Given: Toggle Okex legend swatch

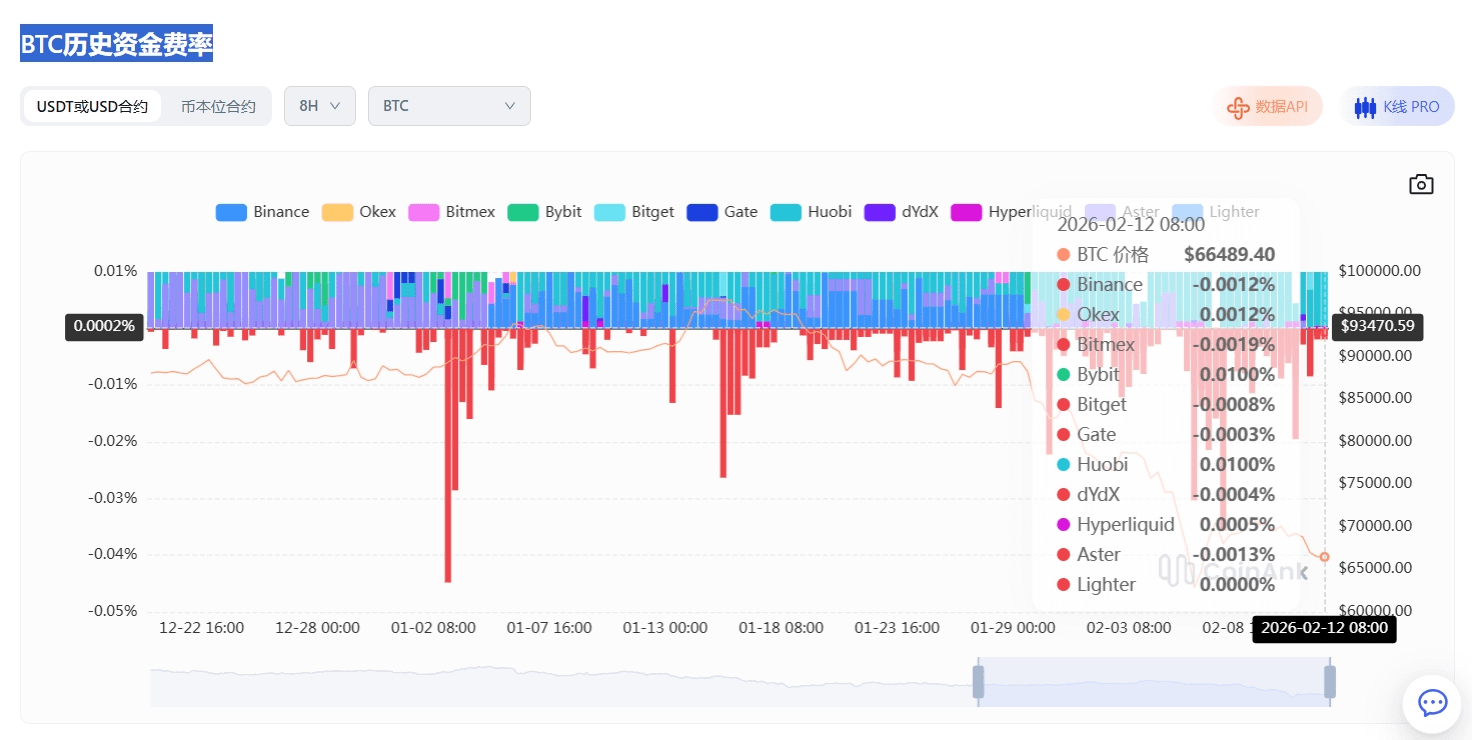Looking at the screenshot, I should [x=337, y=212].
